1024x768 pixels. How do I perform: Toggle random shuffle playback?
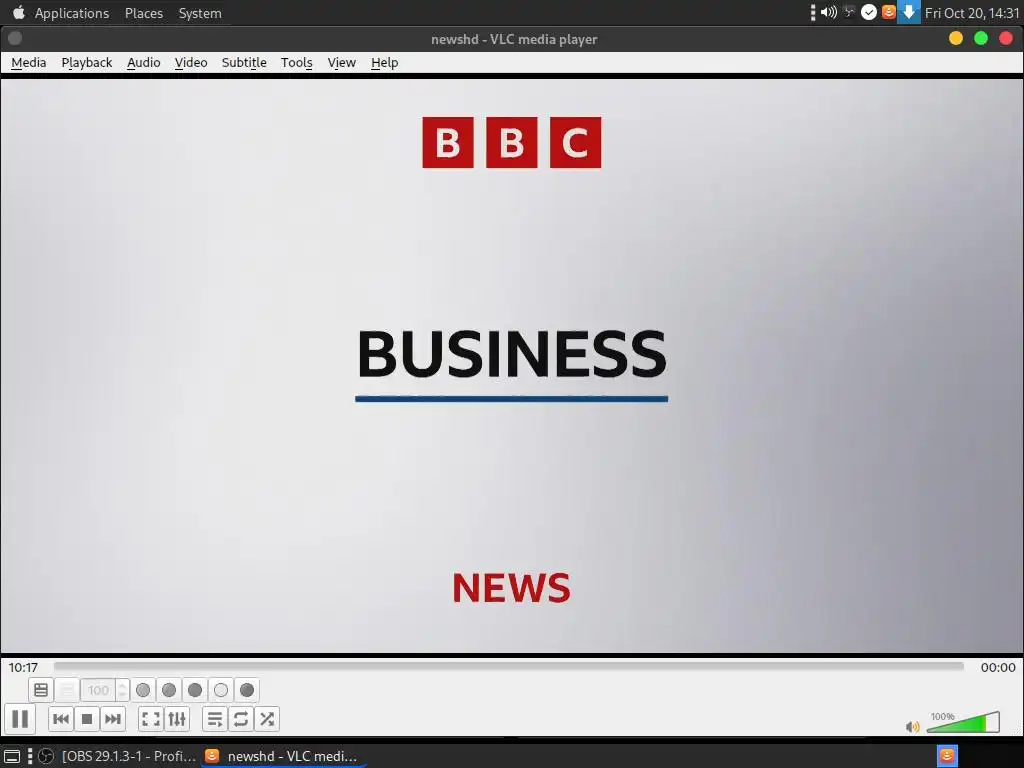pos(267,719)
